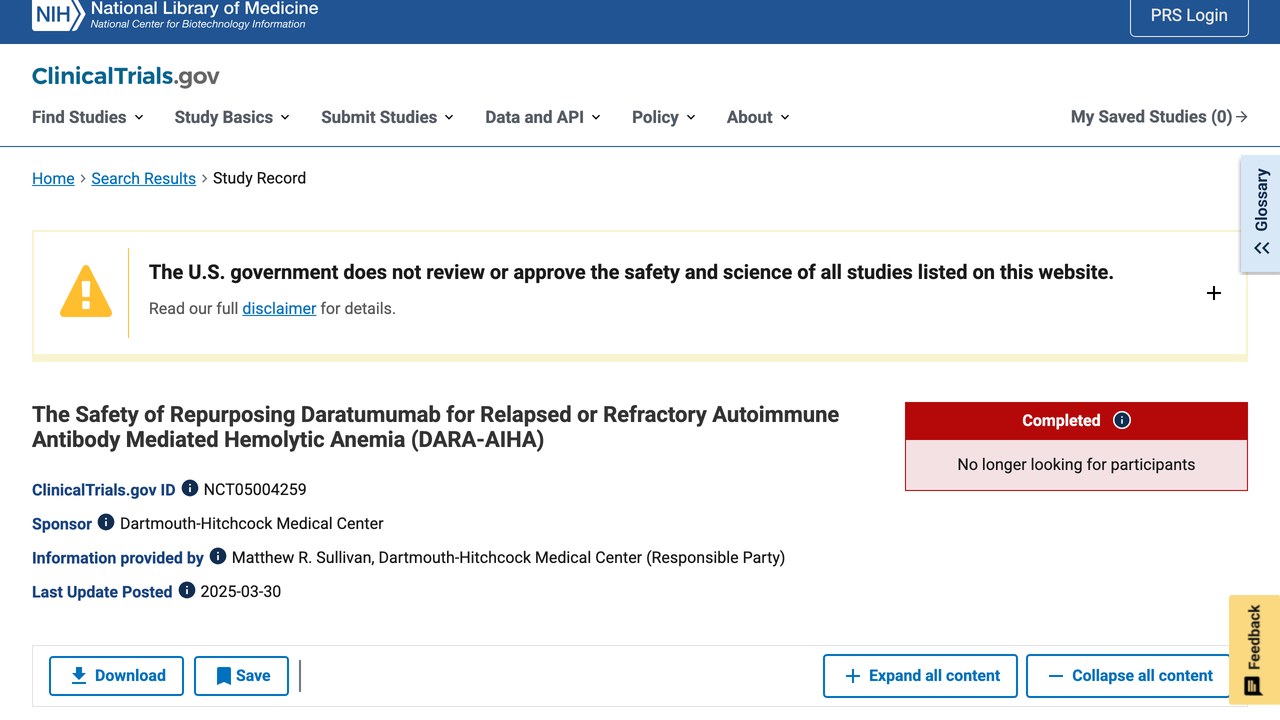Download the study record
This screenshot has width=1280, height=720.
point(116,676)
